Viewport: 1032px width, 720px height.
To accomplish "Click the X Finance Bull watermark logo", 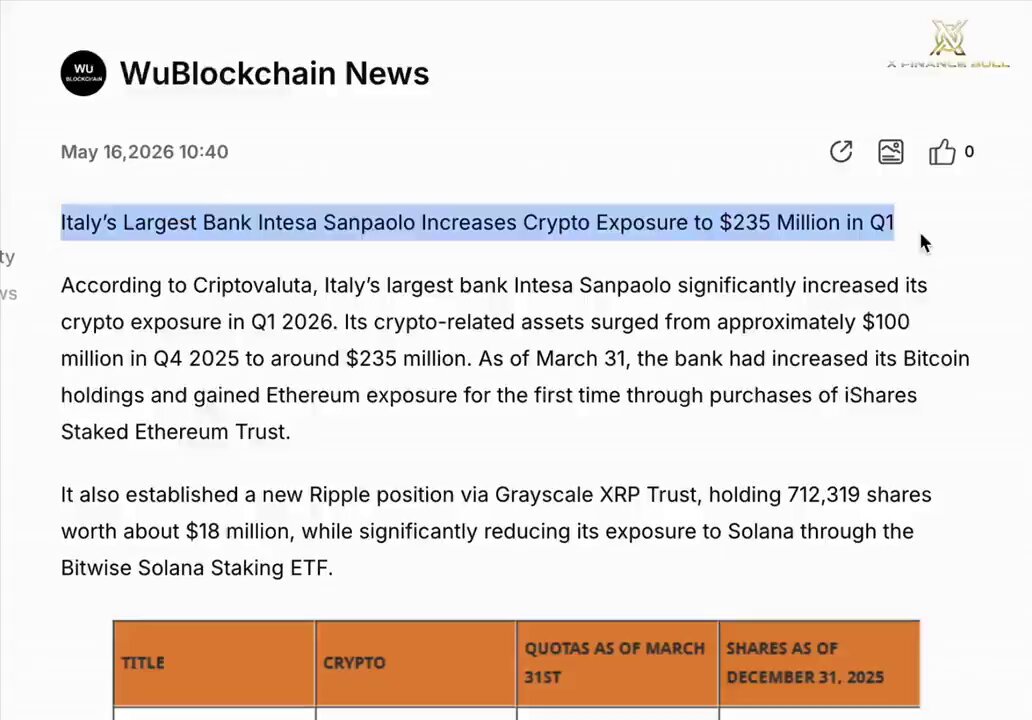I will click(948, 44).
